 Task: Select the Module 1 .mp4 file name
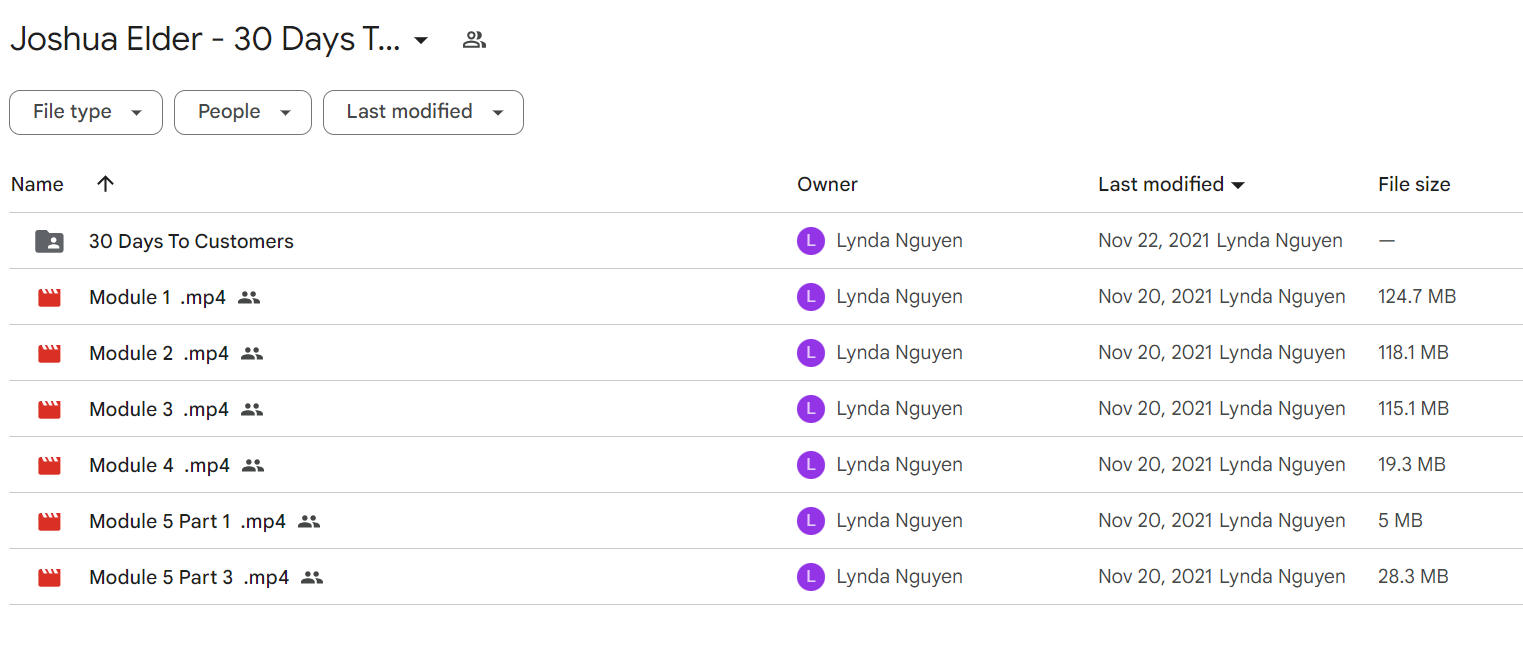157,297
